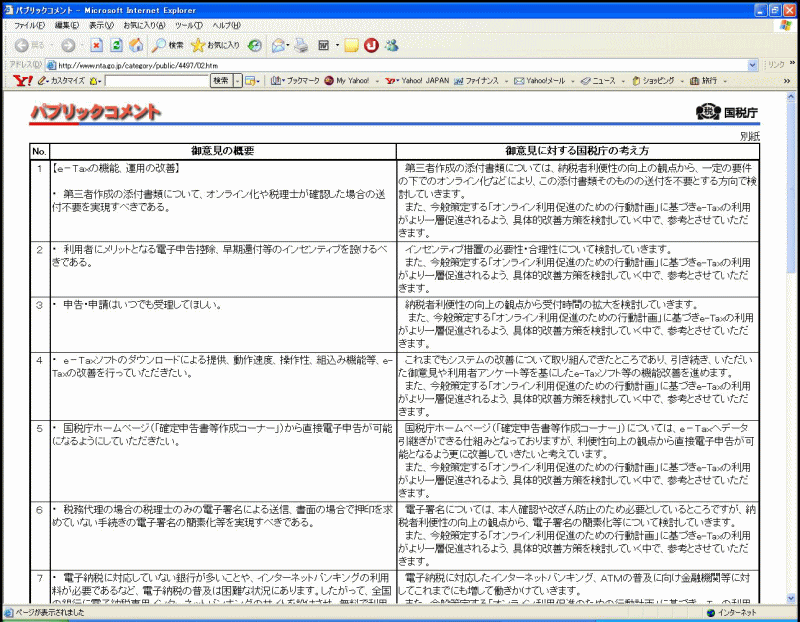Screen dimensions: 800x622
Task: Open the ヘルプ(H) menu
Action: pos(226,25)
